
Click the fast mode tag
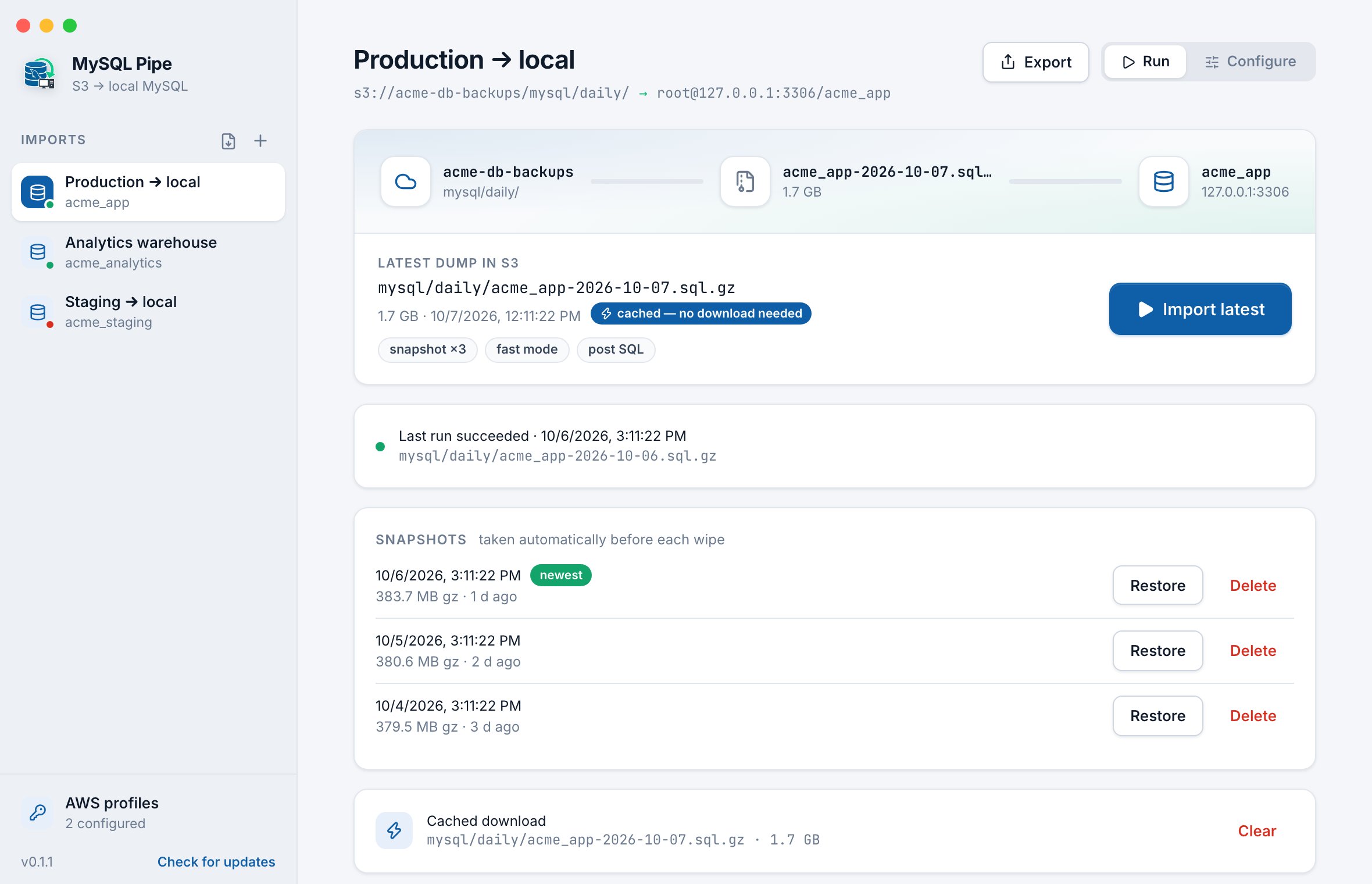click(x=527, y=350)
